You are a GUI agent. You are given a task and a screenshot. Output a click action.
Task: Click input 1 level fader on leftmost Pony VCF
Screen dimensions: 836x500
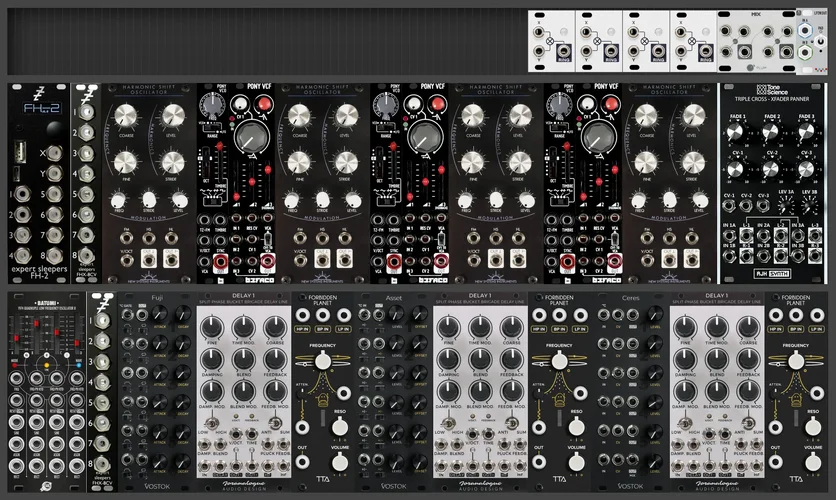[x=236, y=197]
